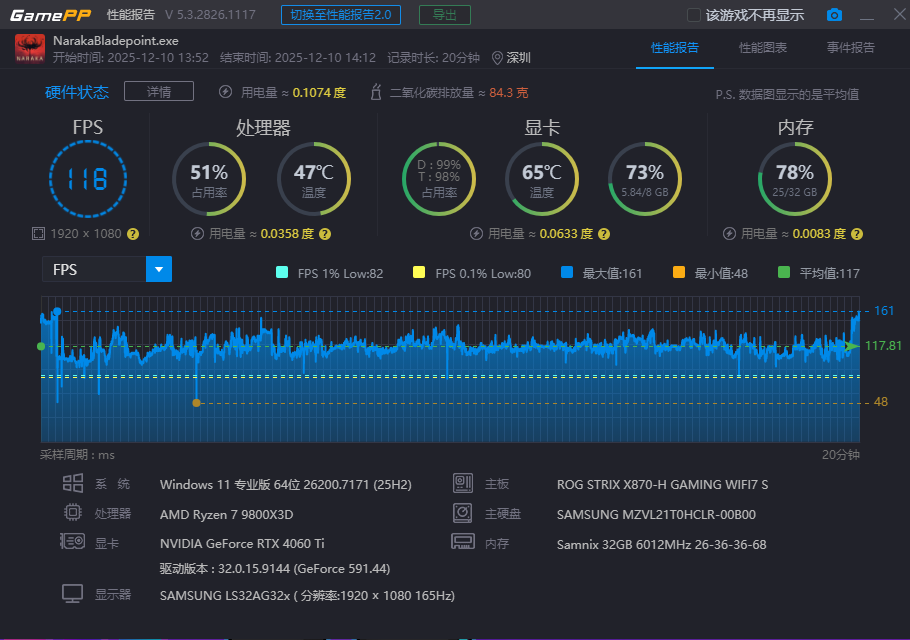Click the Naraka Bladepoint game icon
Image resolution: width=910 pixels, height=640 pixels.
(x=30, y=48)
